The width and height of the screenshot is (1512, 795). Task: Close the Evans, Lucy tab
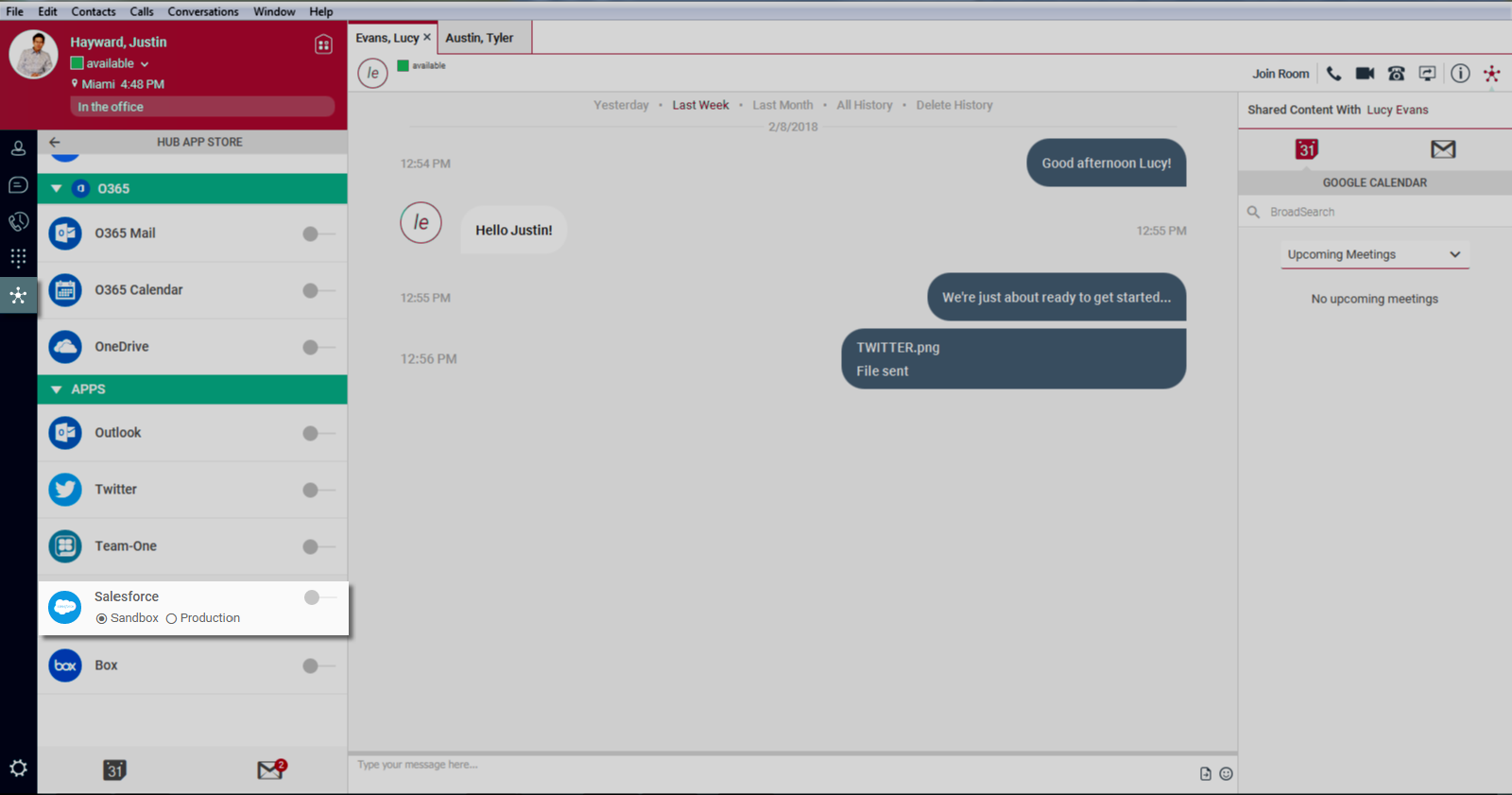(x=427, y=37)
